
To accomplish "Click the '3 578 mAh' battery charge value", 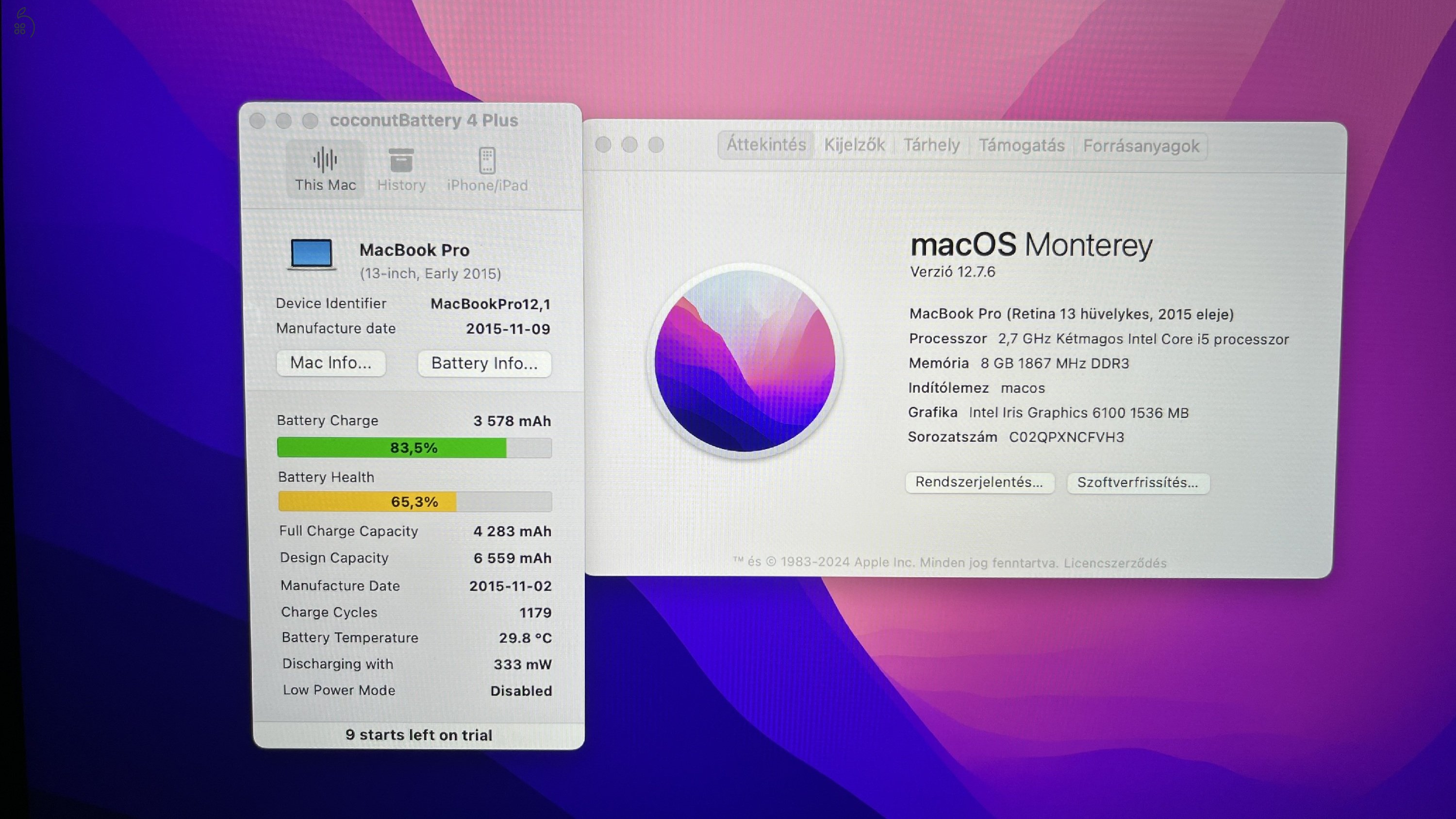I will click(x=512, y=421).
